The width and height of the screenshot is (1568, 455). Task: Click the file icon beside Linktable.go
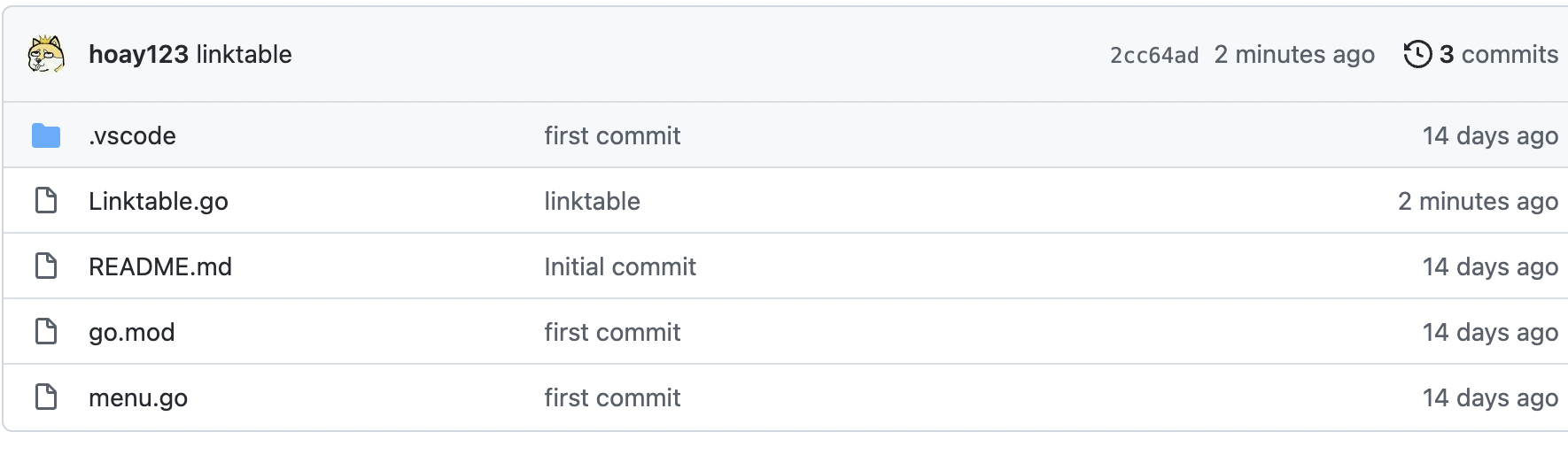[x=46, y=201]
